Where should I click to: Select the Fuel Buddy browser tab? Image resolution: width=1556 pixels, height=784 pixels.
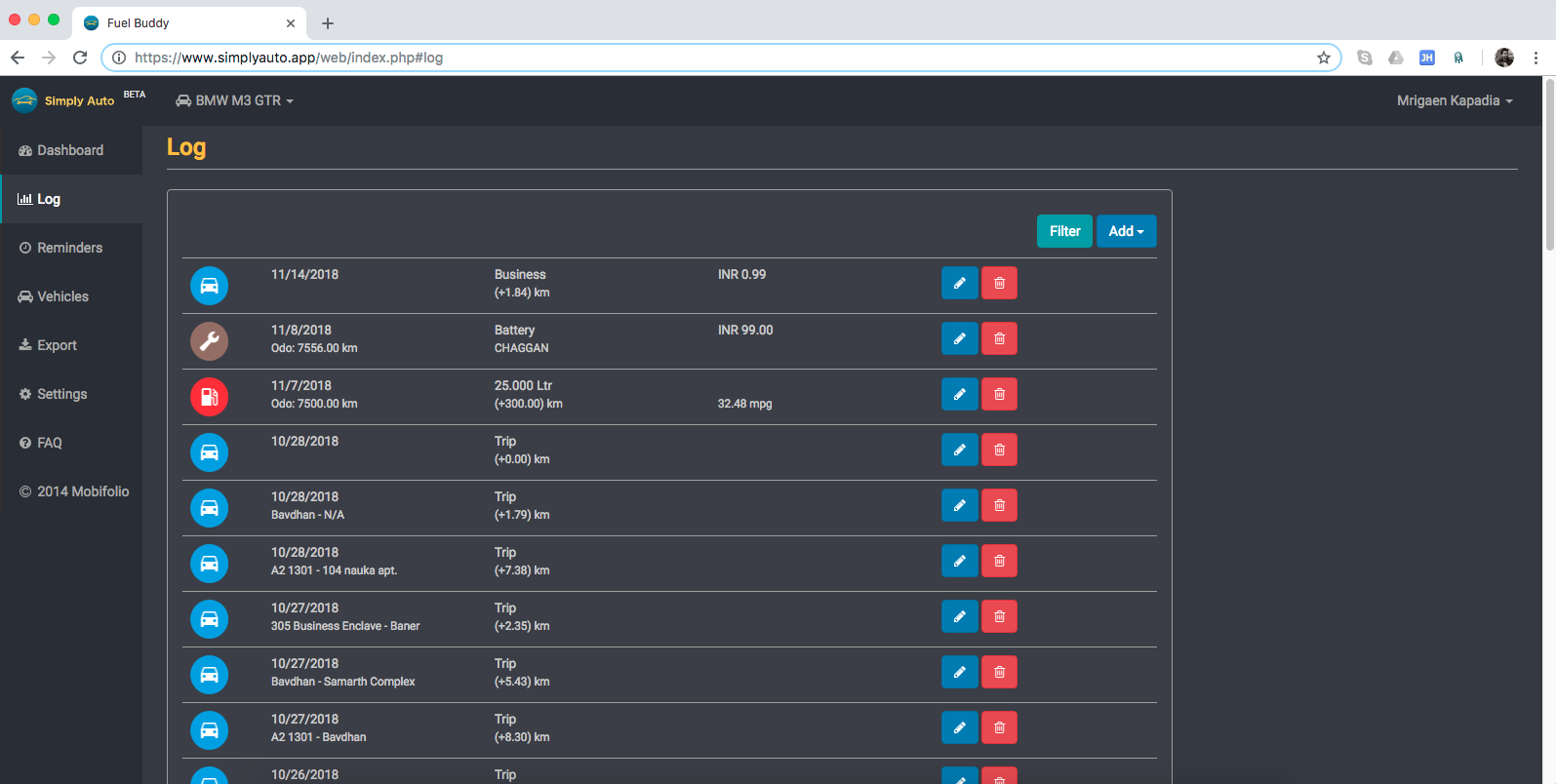pos(190,23)
